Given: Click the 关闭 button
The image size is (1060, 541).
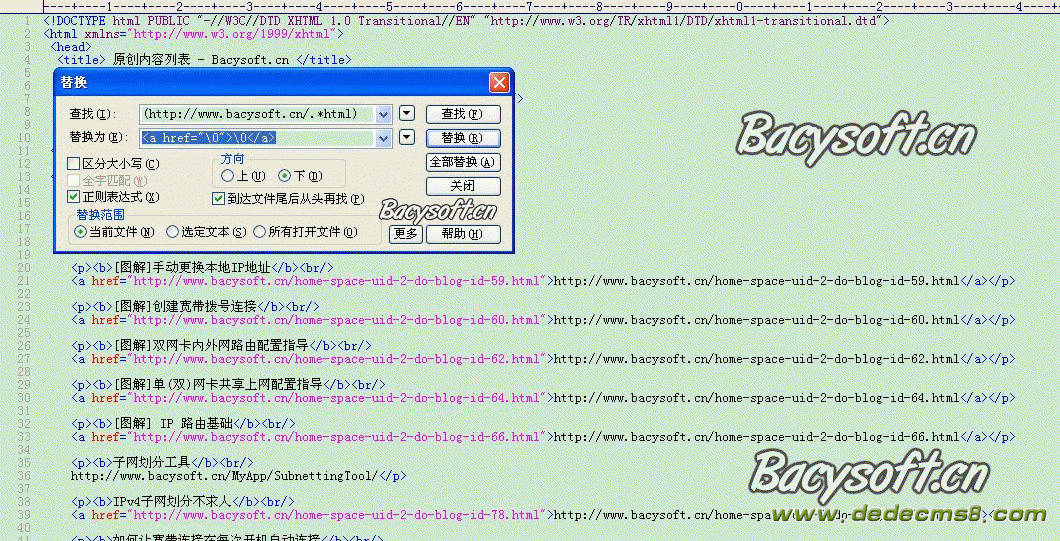Looking at the screenshot, I should pos(463,186).
